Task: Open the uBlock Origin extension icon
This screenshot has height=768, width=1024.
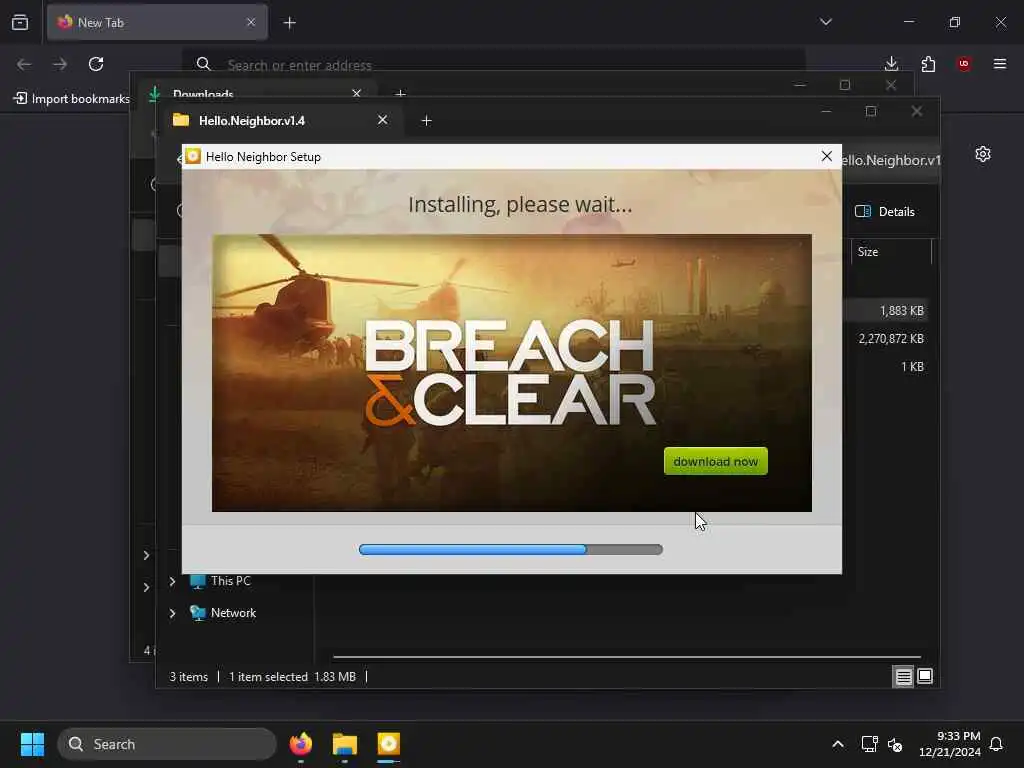Action: pyautogui.click(x=964, y=64)
